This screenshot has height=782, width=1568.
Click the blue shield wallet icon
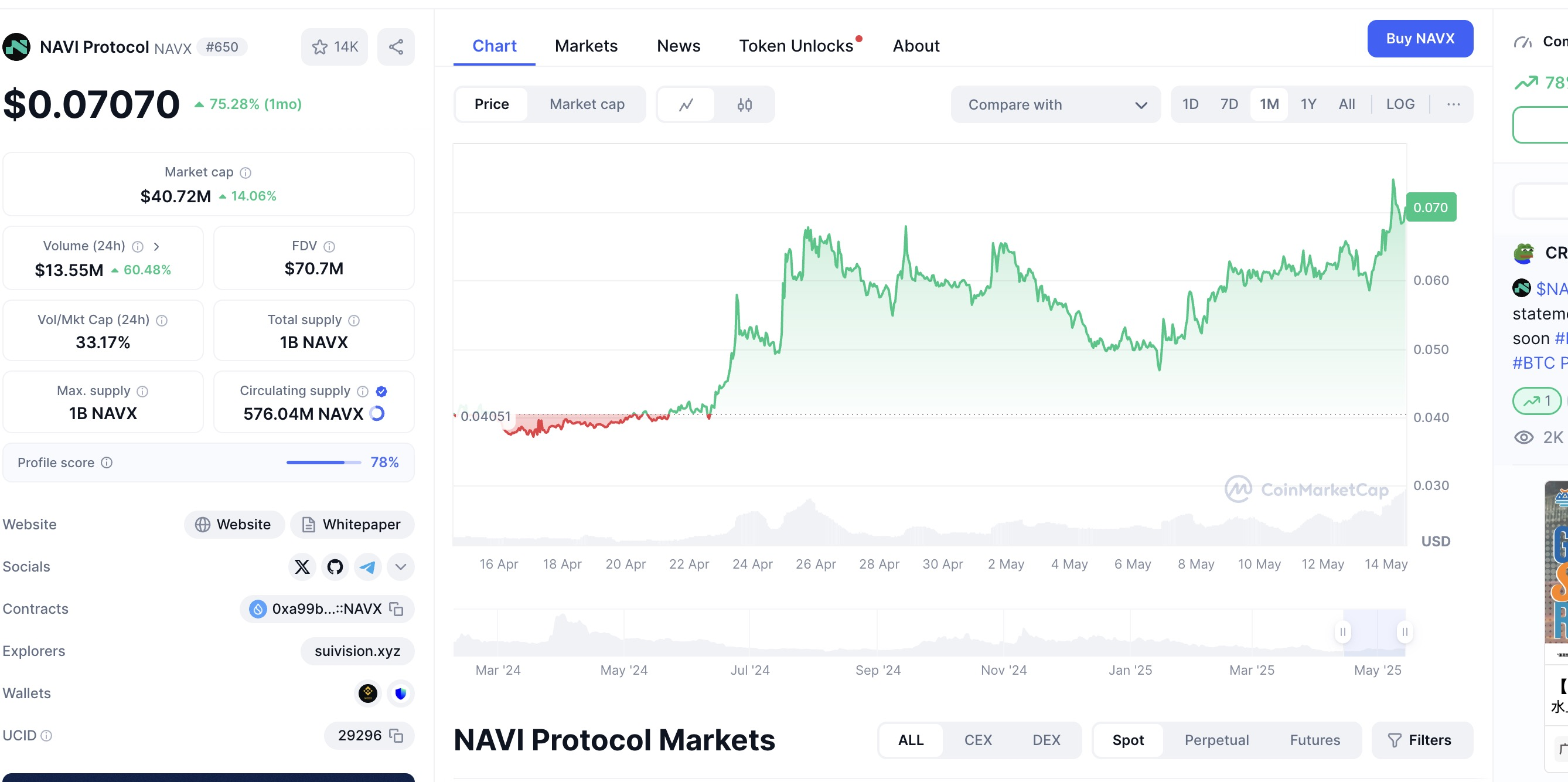click(x=401, y=693)
